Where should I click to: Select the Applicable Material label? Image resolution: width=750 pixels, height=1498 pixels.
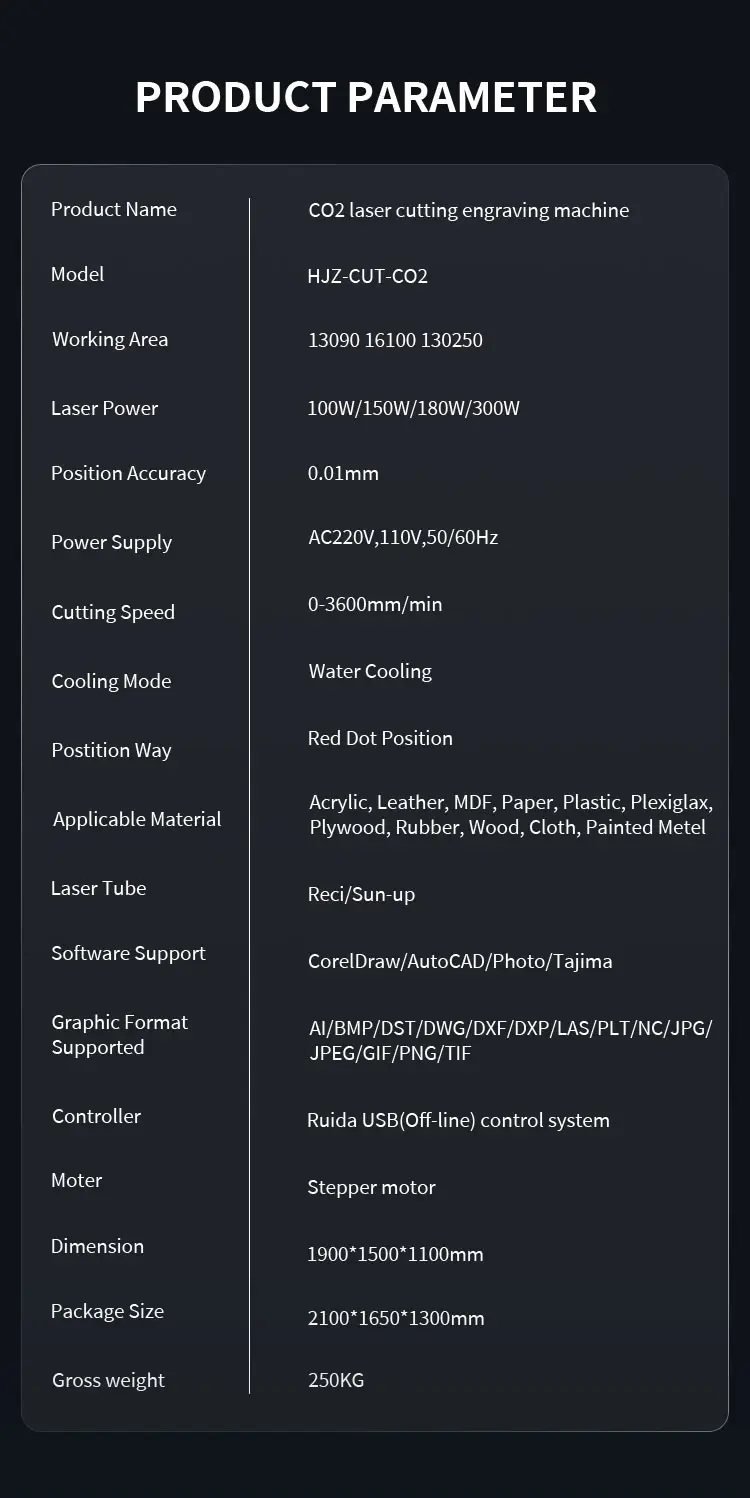click(137, 819)
